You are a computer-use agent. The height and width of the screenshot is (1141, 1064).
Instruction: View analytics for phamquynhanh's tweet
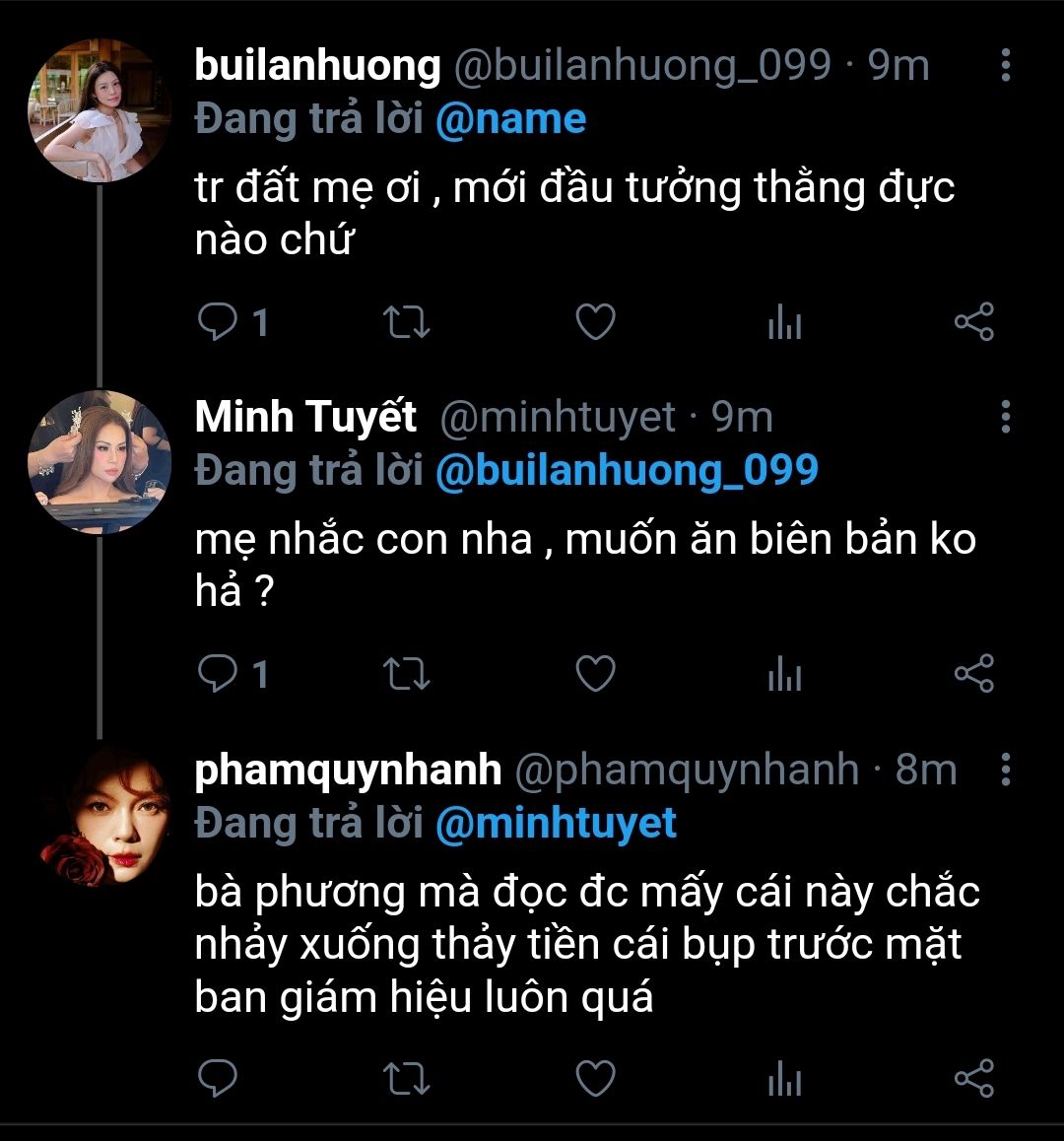click(x=784, y=1078)
